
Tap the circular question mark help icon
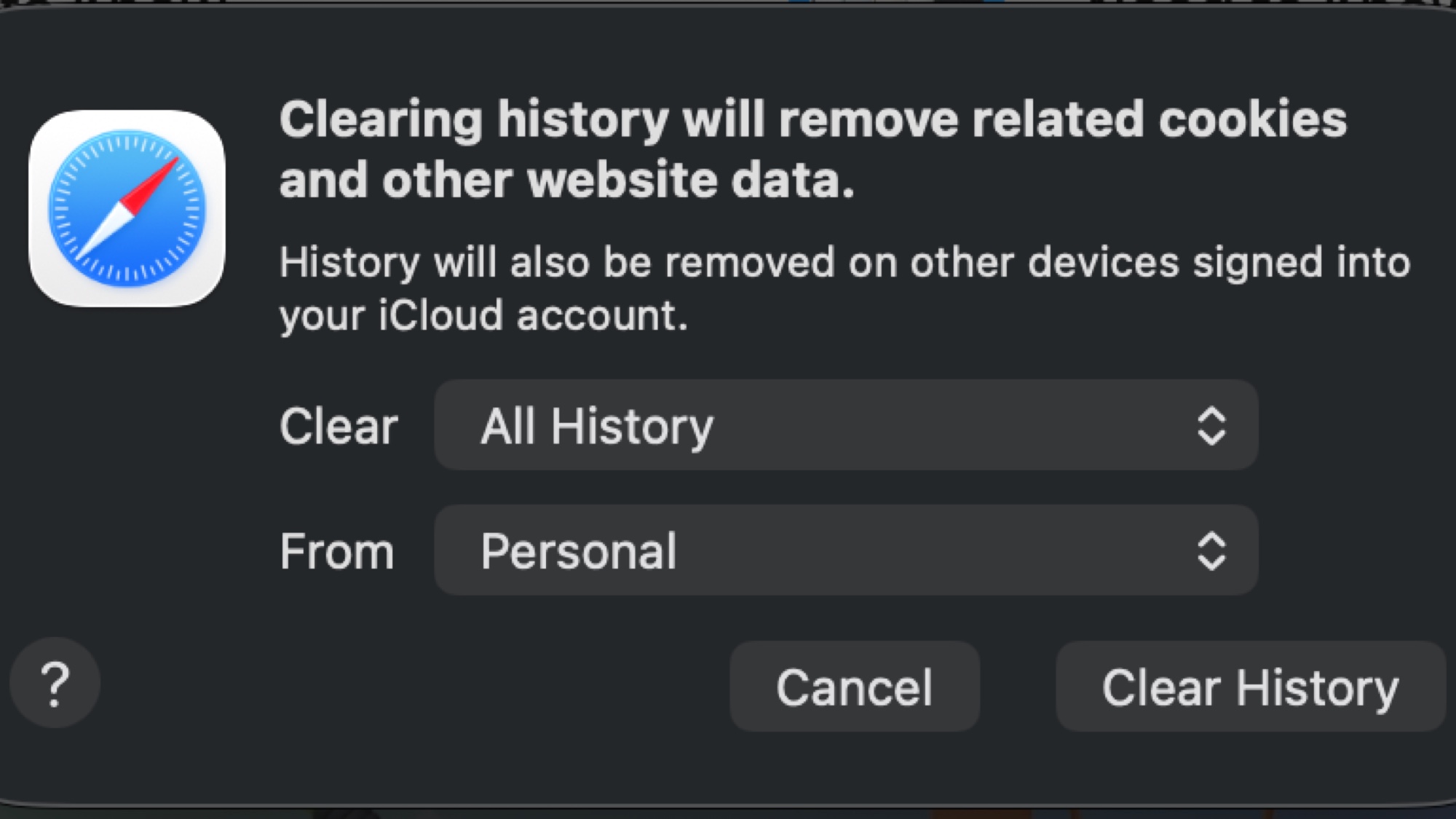pyautogui.click(x=55, y=684)
